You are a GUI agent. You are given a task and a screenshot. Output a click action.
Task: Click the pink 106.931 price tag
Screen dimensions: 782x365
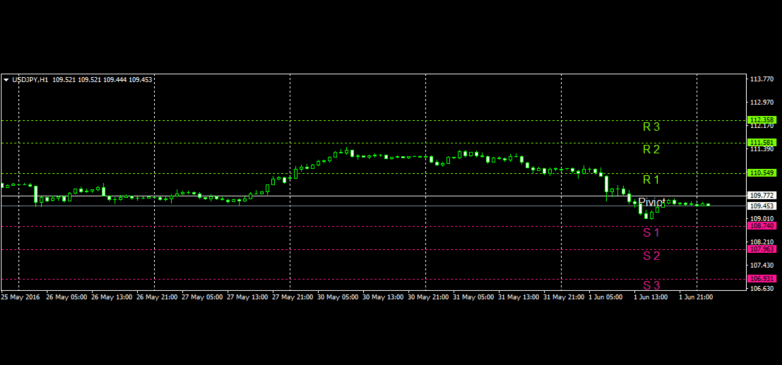pos(763,279)
